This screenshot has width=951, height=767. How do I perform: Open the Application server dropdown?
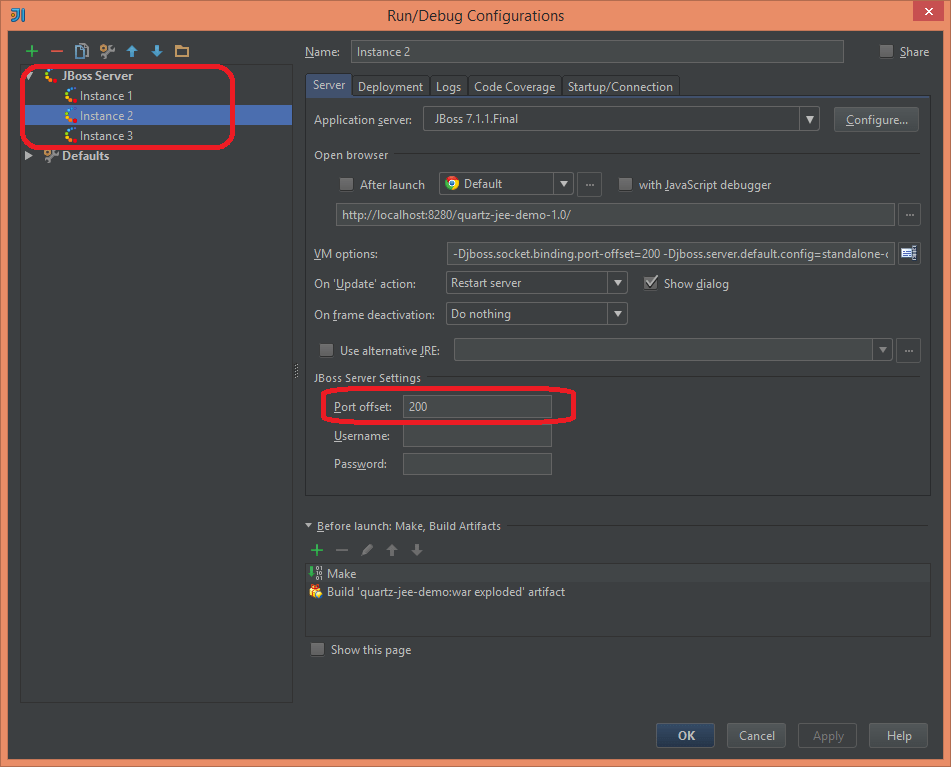(808, 118)
